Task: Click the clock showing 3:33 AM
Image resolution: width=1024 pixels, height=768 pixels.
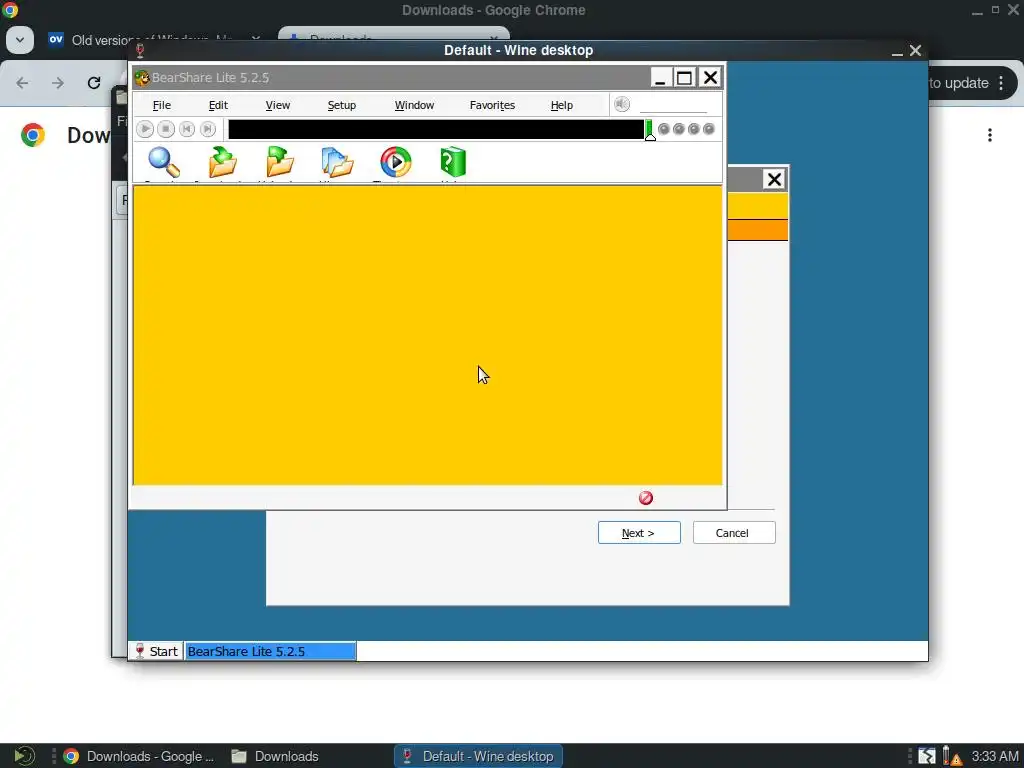Action: (995, 756)
